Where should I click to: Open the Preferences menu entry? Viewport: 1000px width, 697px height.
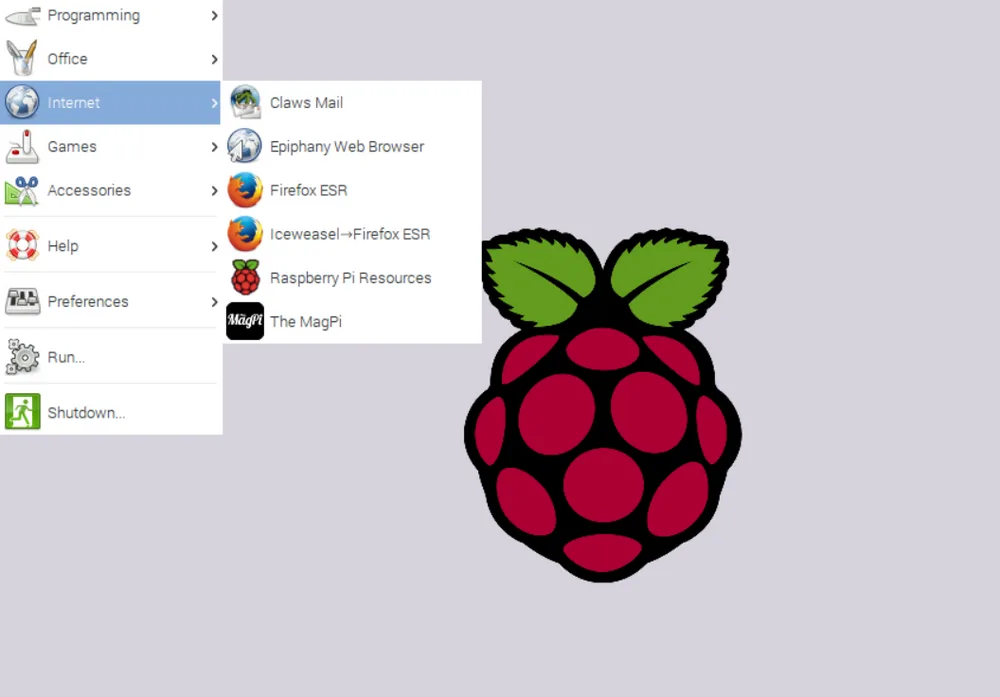[x=111, y=301]
